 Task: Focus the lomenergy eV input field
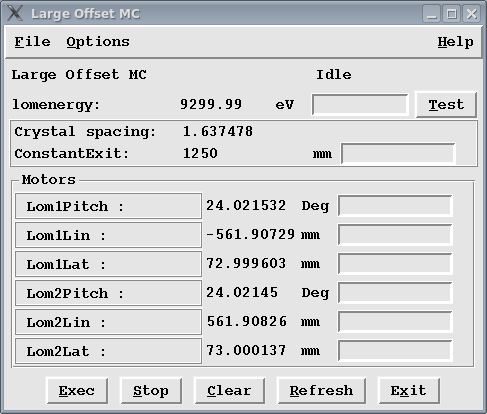click(360, 105)
